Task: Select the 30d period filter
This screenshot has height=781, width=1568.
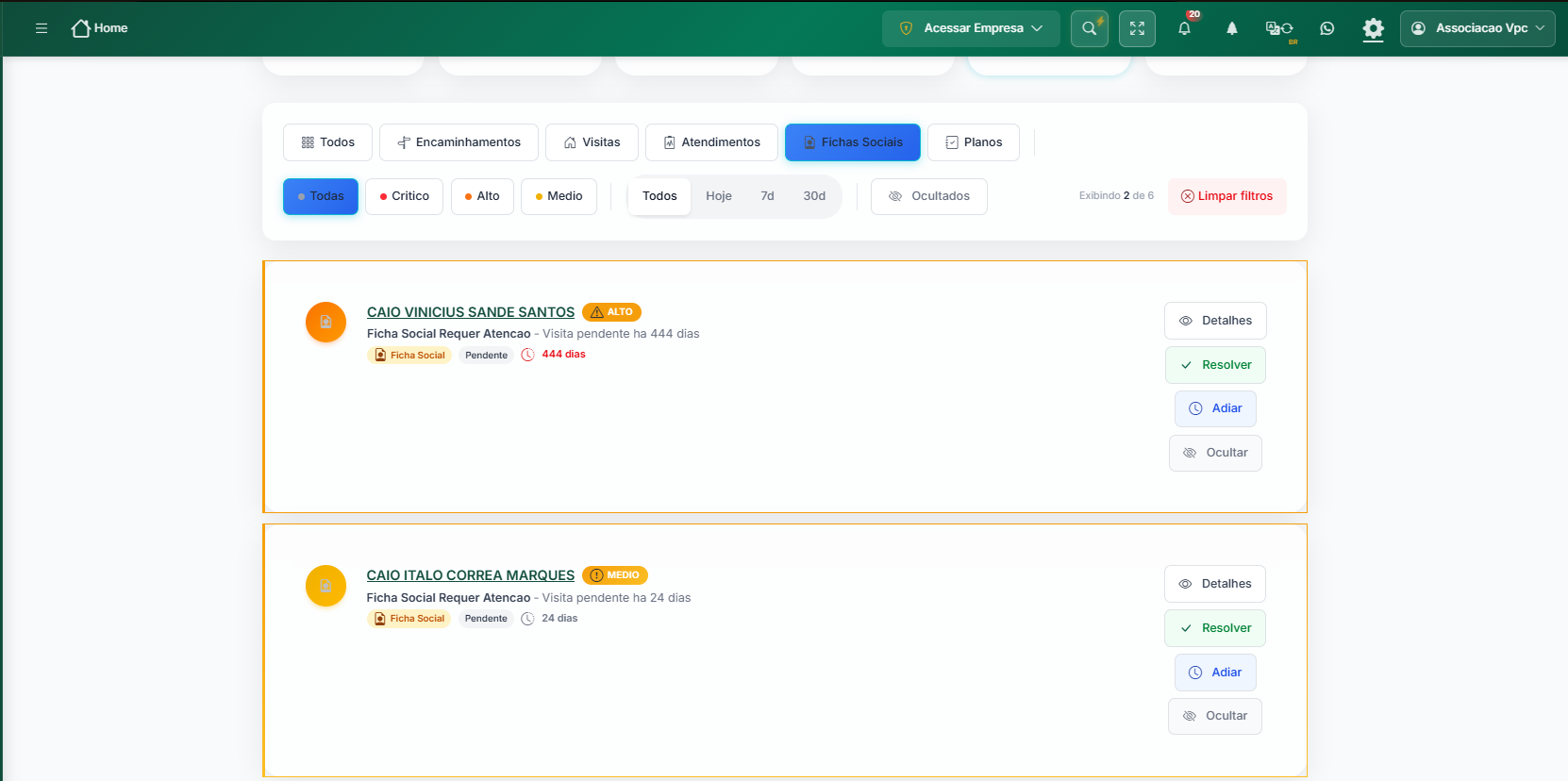Action: [x=814, y=196]
